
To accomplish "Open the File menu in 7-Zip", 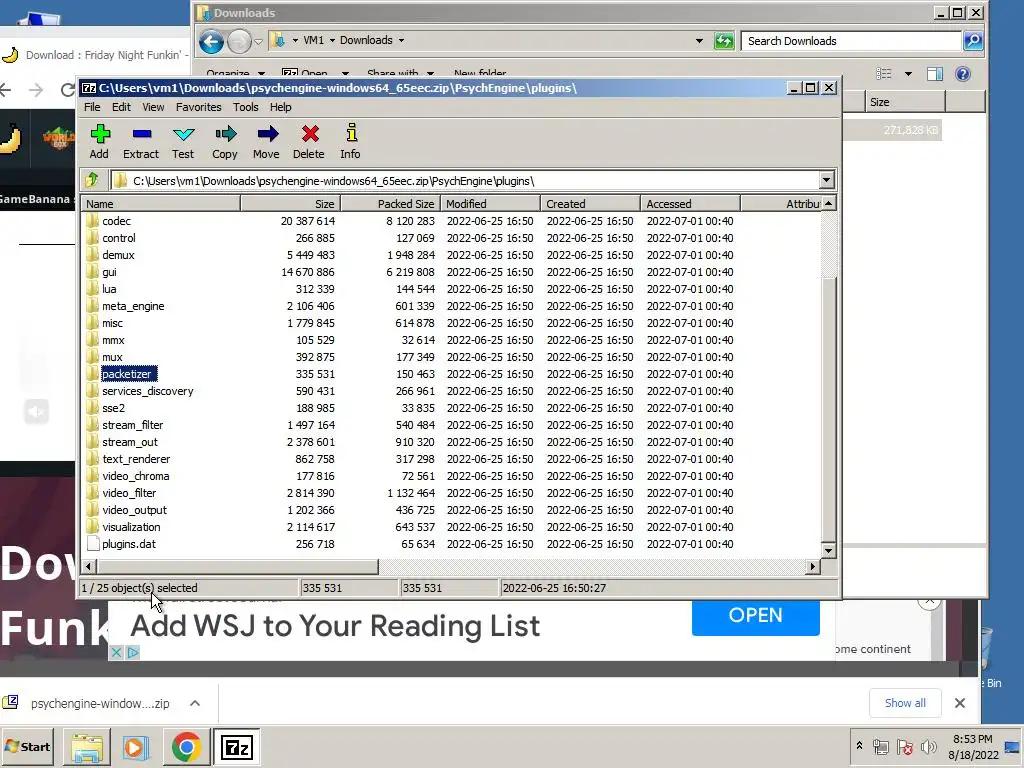I will [x=92, y=107].
